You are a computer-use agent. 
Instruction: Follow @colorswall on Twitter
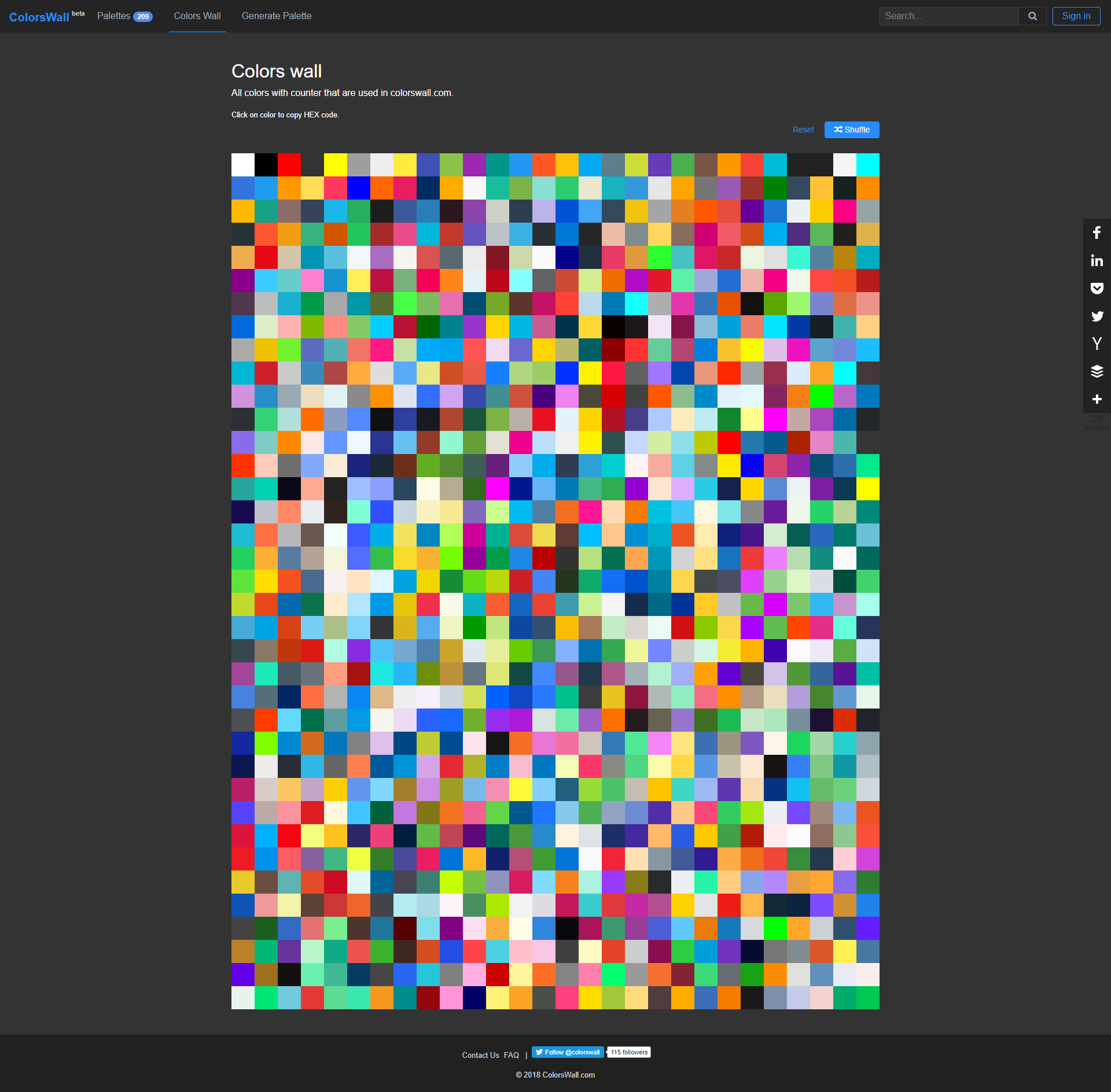pos(567,1052)
